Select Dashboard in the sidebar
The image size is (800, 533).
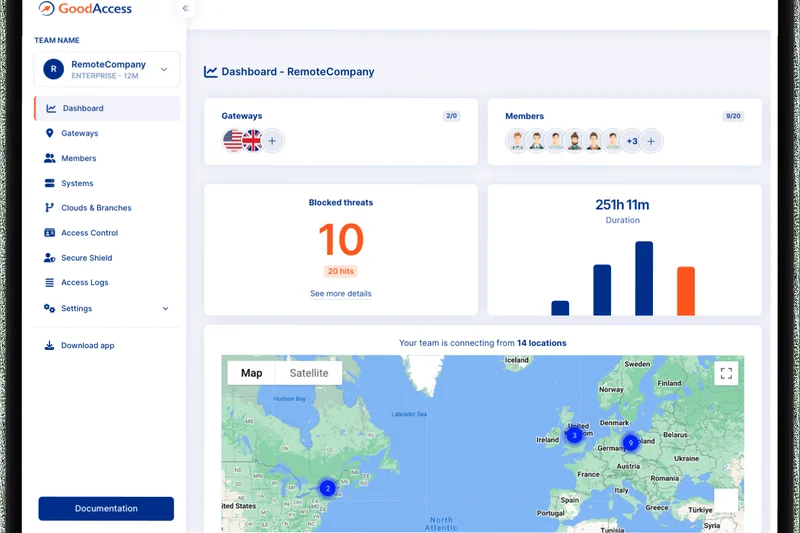83,108
